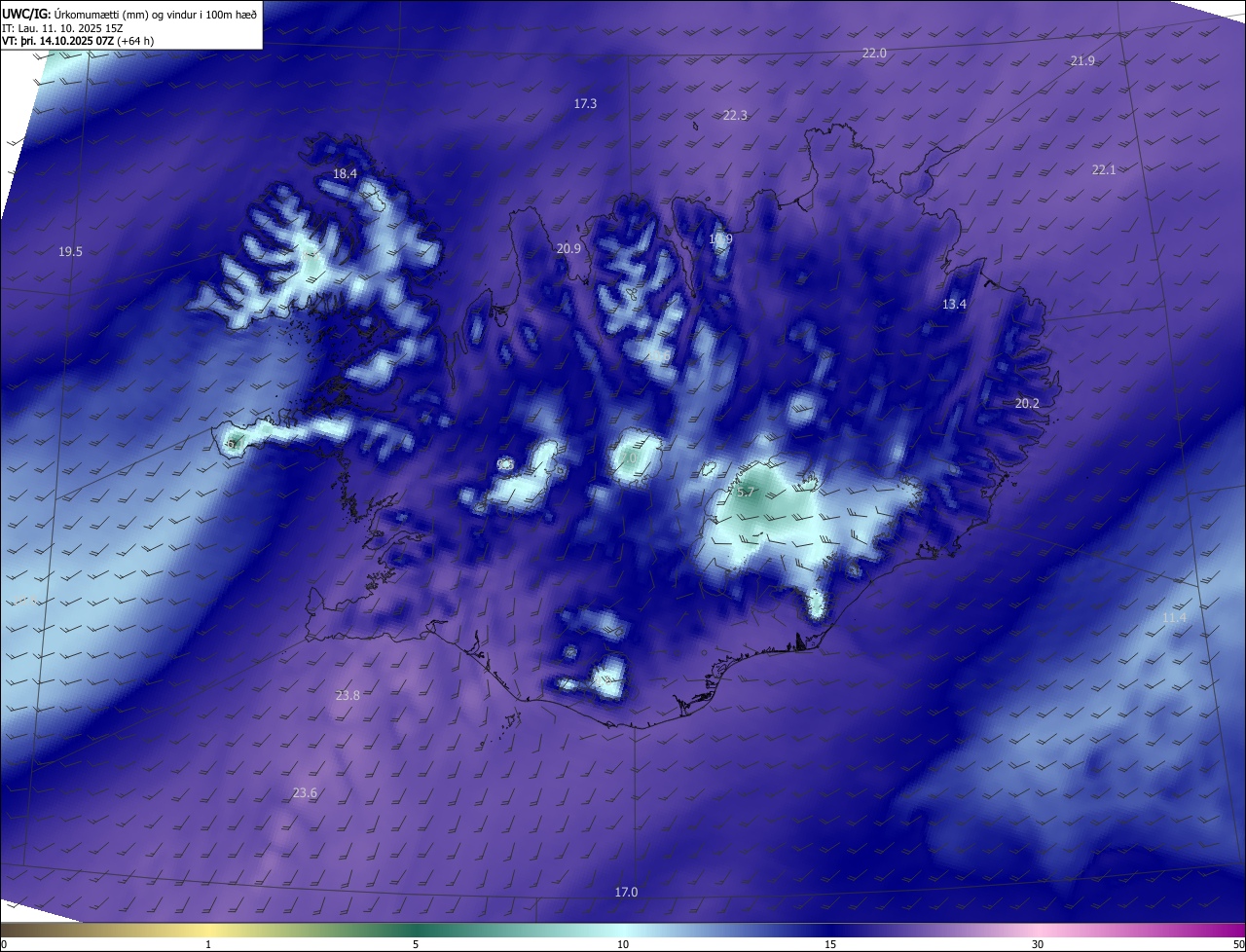Click the map value '23.8'
This screenshot has height=952, width=1246.
coord(348,696)
